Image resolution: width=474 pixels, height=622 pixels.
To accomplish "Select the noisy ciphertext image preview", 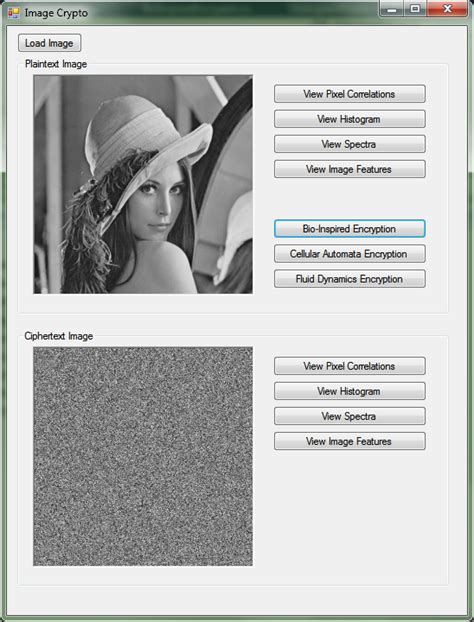I will click(x=143, y=456).
